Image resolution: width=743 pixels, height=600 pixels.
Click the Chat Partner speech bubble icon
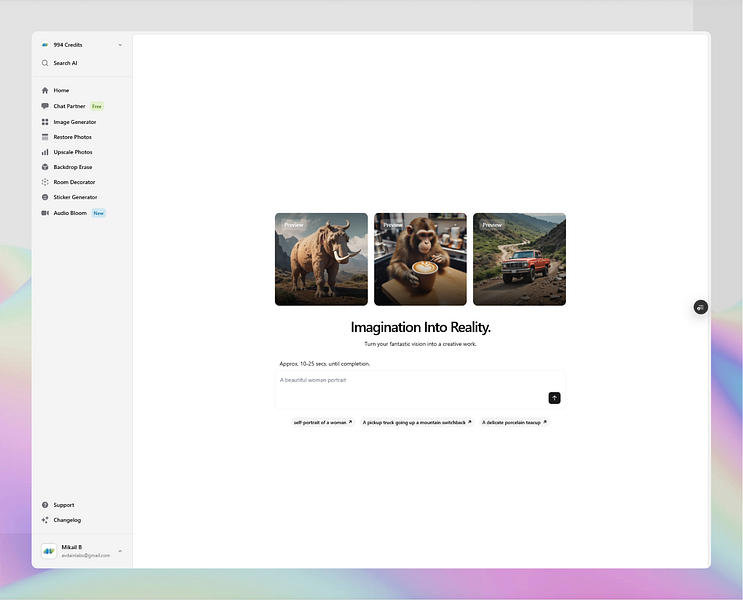(45, 106)
